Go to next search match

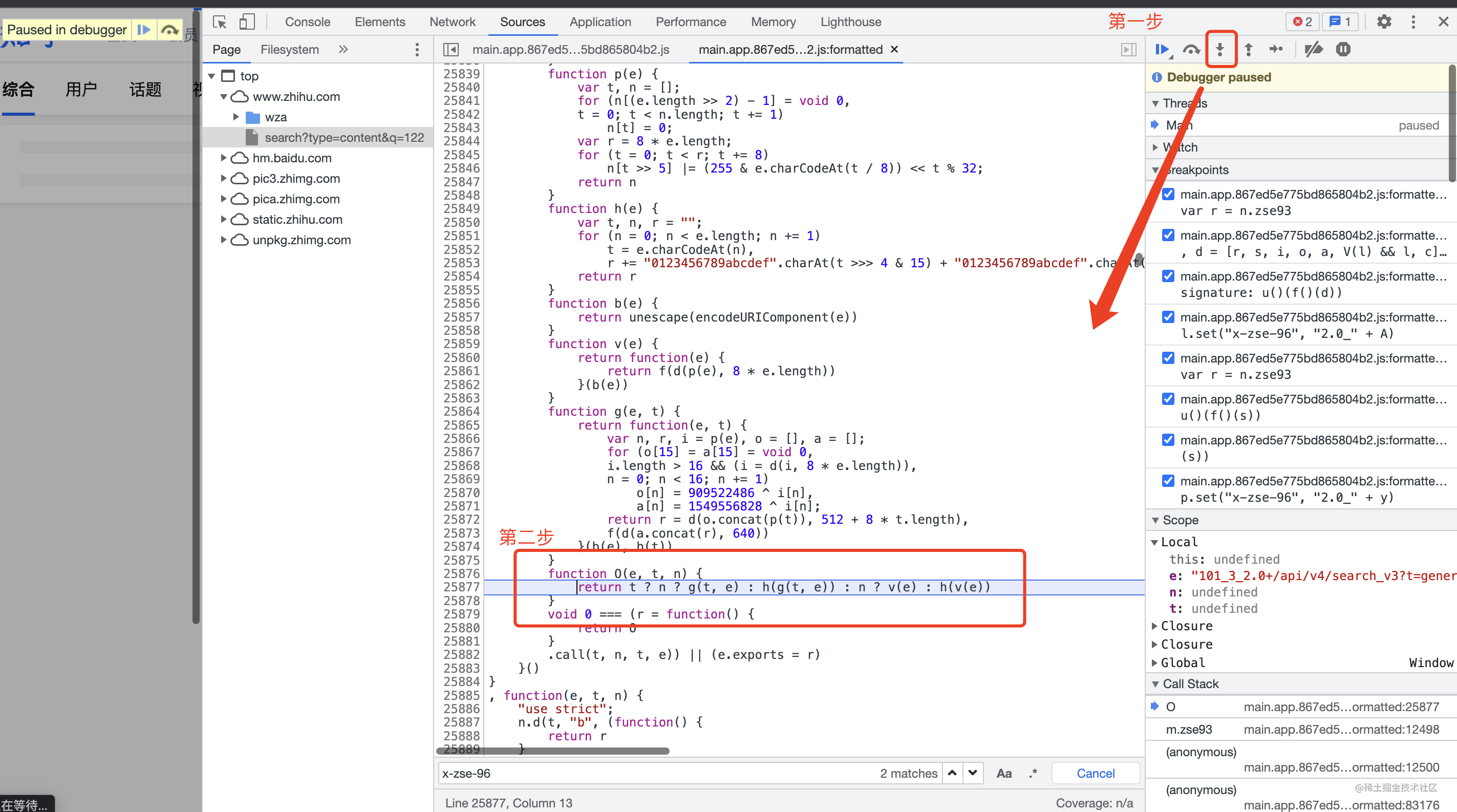(972, 773)
